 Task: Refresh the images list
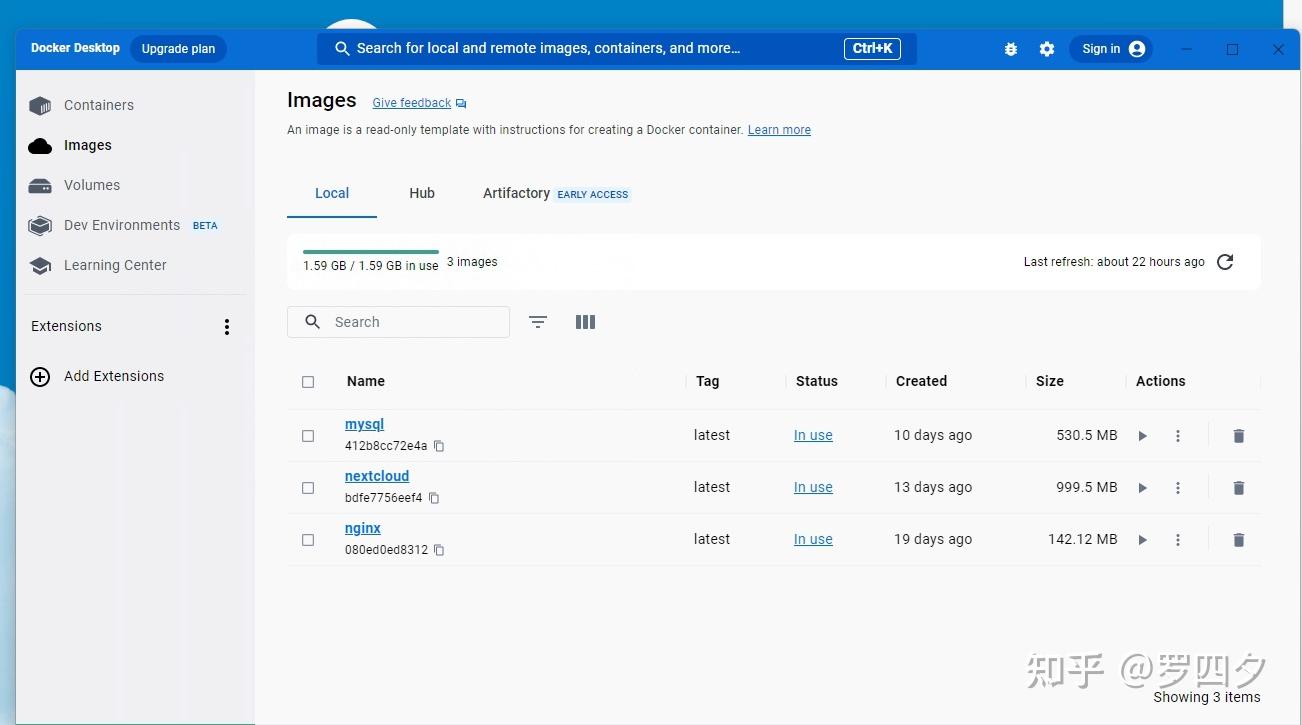(x=1225, y=262)
